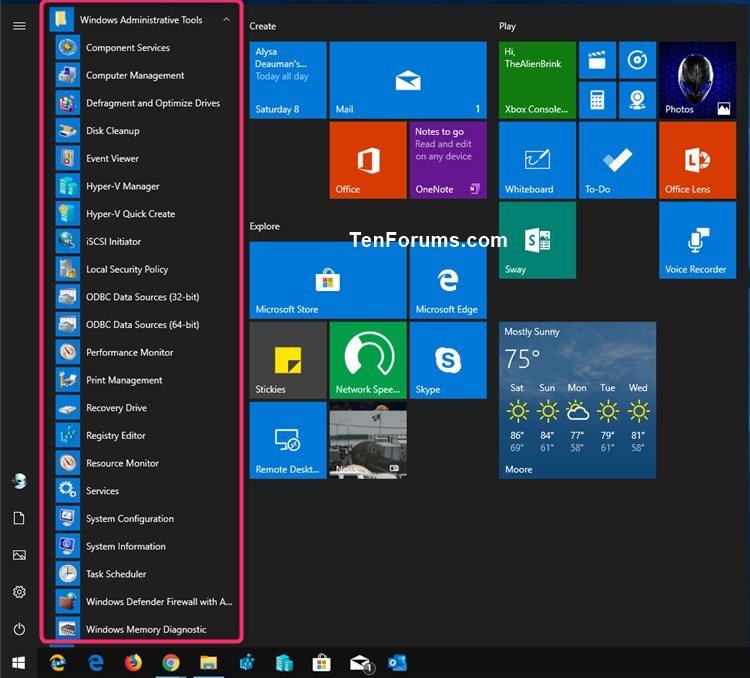Open the Photos tile
Viewport: 750px width, 678px height.
(697, 80)
